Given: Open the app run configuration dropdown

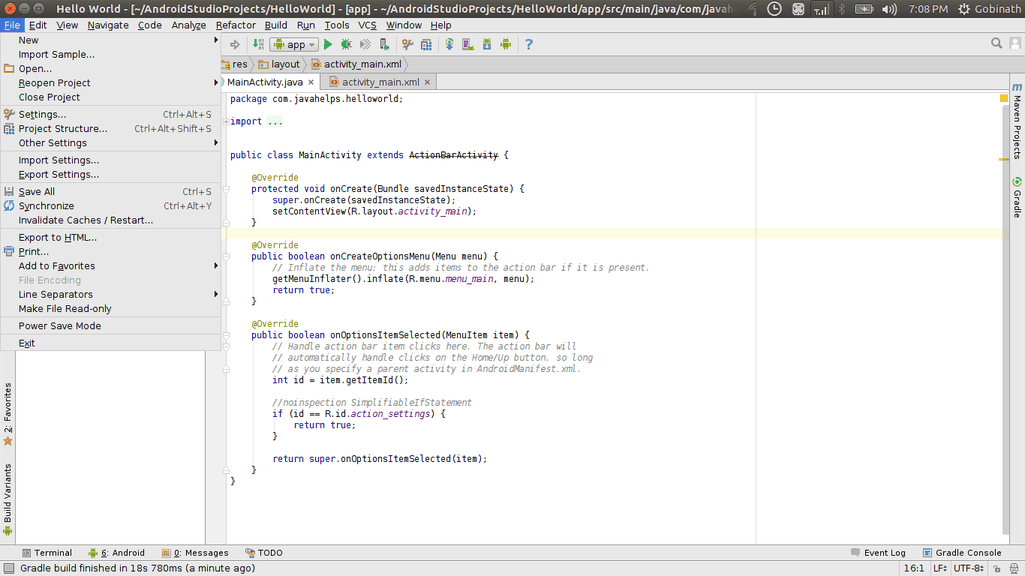Looking at the screenshot, I should (x=294, y=44).
